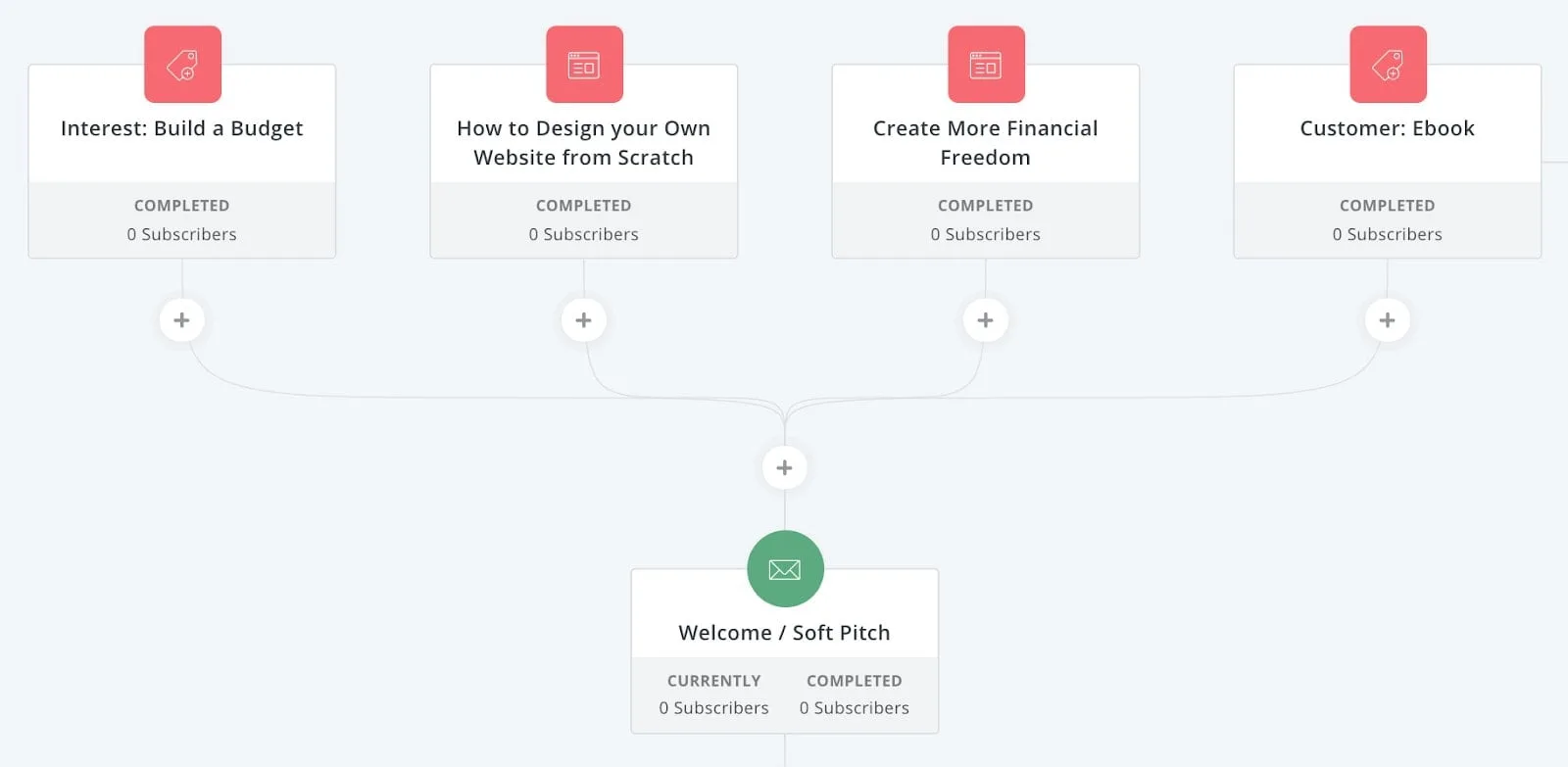Open the COMPLETED tab on Customer: Ebook
1568x767 pixels.
click(1388, 206)
